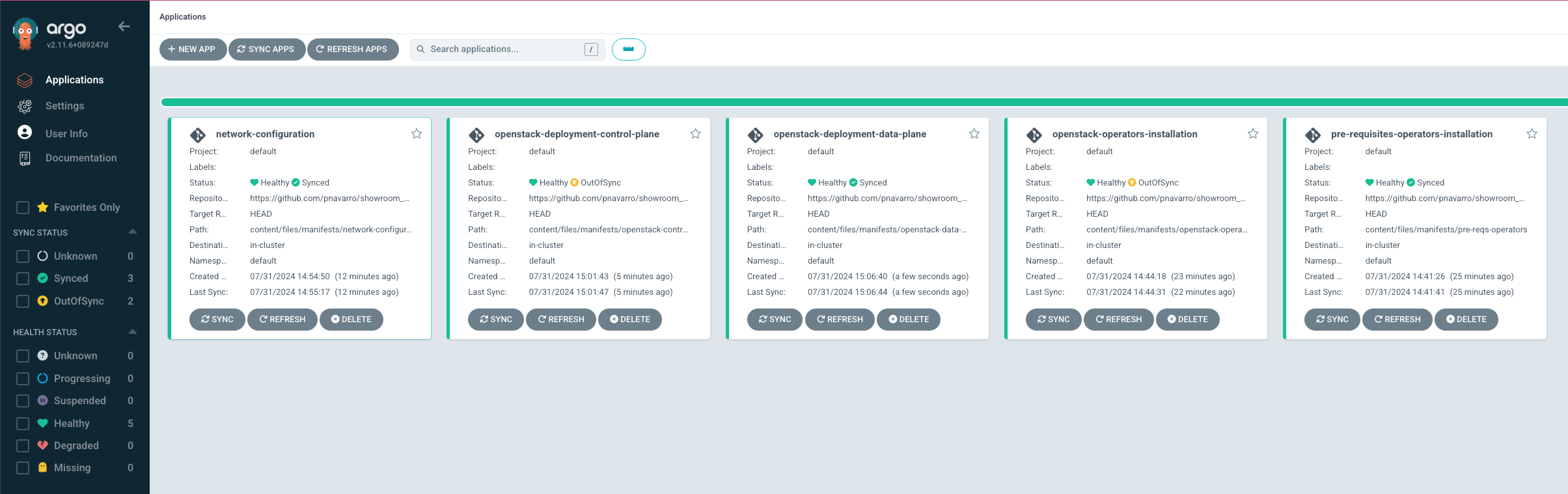Open the Applications page in the sidebar
This screenshot has height=494, width=1568.
click(74, 80)
